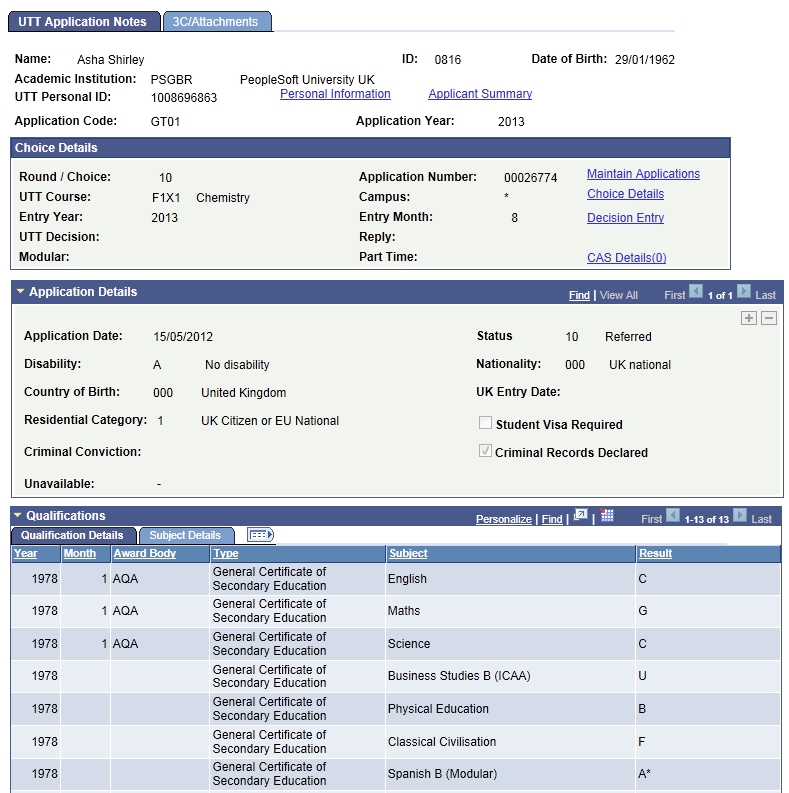789x793 pixels.
Task: Collapse the Qualifications section
Action: 18,515
